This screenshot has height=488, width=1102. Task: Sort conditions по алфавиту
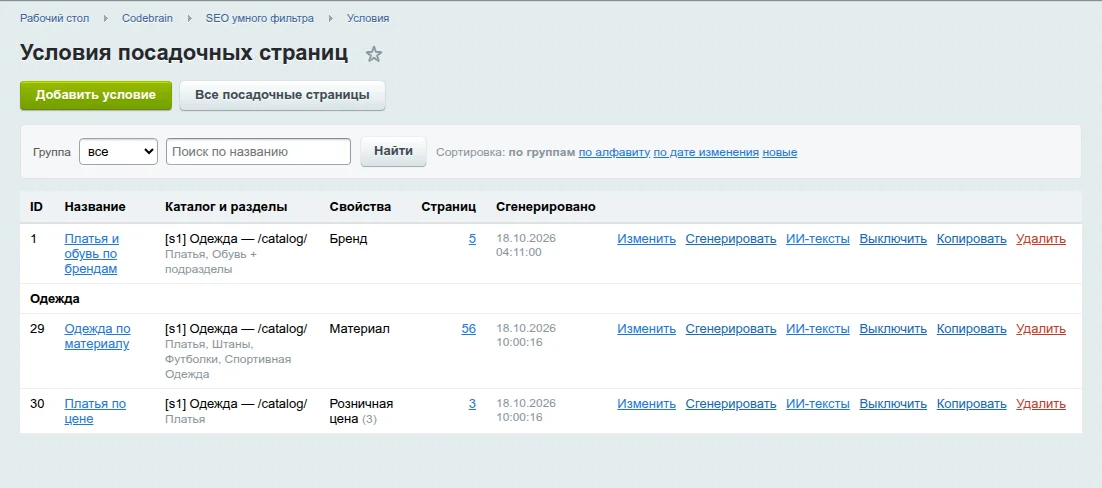614,152
